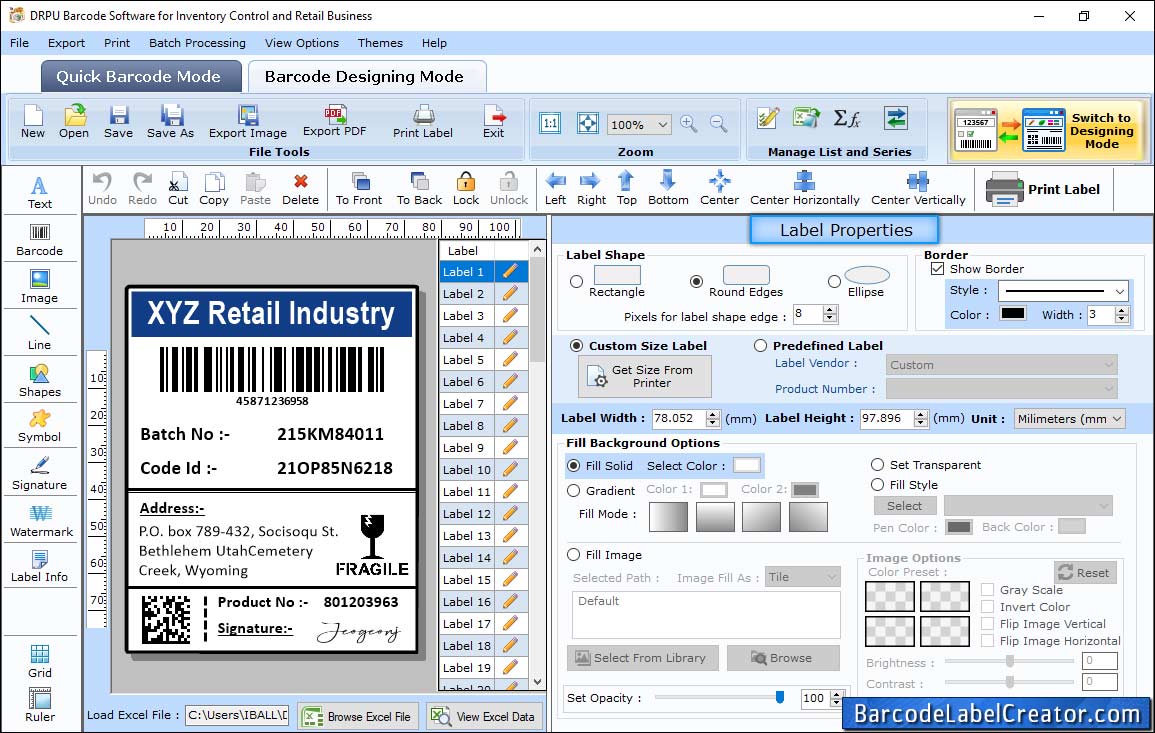Click Switch to Designing Mode button
Screen dimensions: 1155x733
[1049, 130]
